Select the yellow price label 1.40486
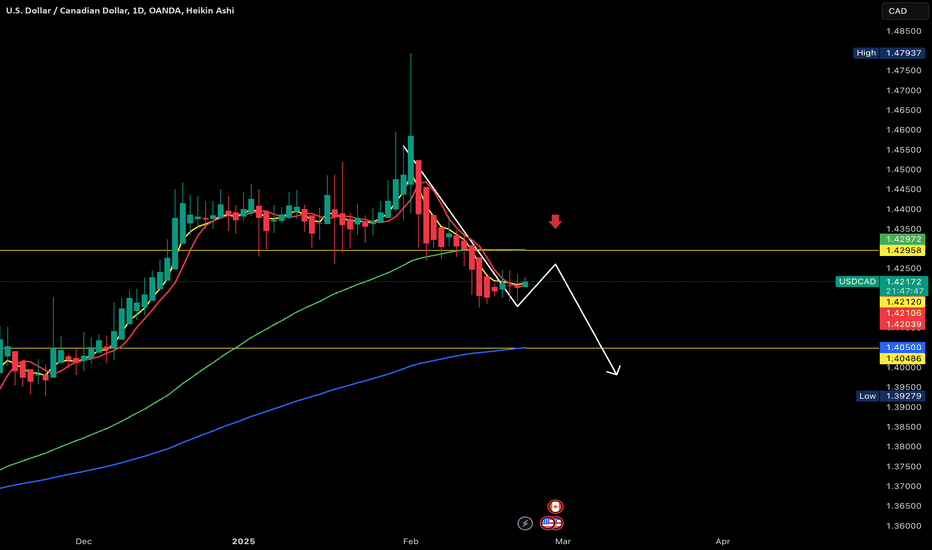This screenshot has height=550, width=932. point(902,359)
